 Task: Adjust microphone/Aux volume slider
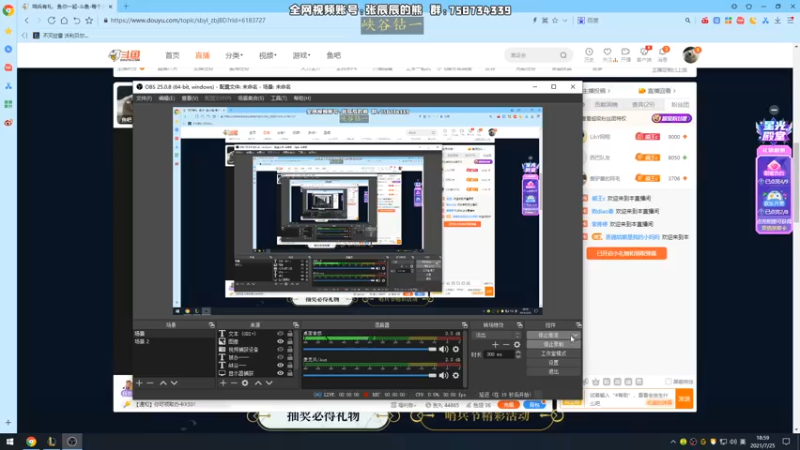click(370, 376)
